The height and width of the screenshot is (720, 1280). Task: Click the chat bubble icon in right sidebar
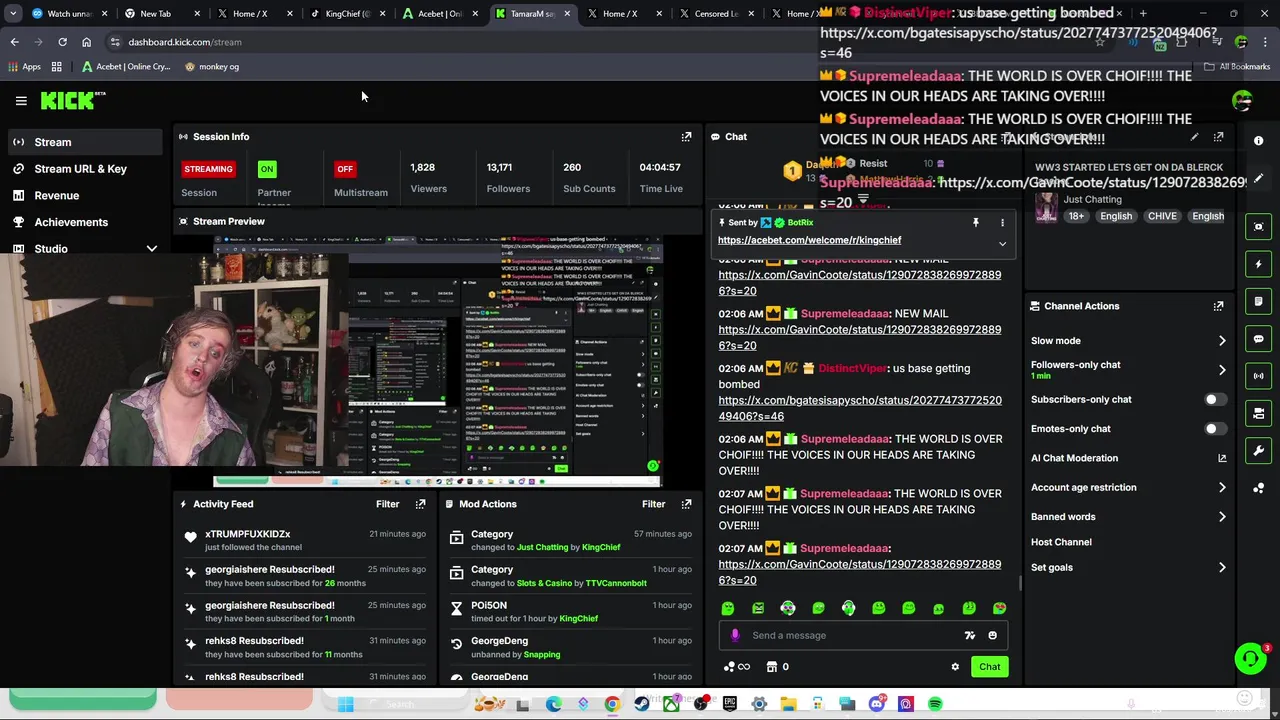point(1259,339)
